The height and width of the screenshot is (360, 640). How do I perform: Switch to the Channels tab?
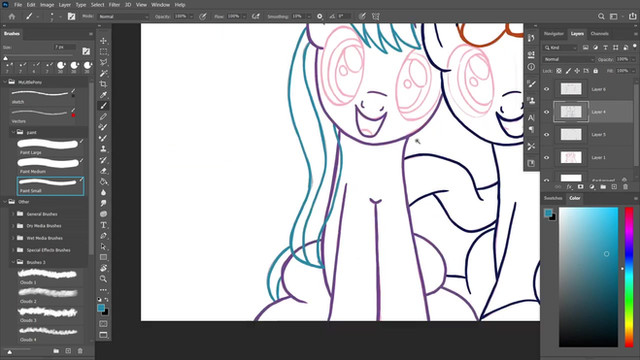599,34
